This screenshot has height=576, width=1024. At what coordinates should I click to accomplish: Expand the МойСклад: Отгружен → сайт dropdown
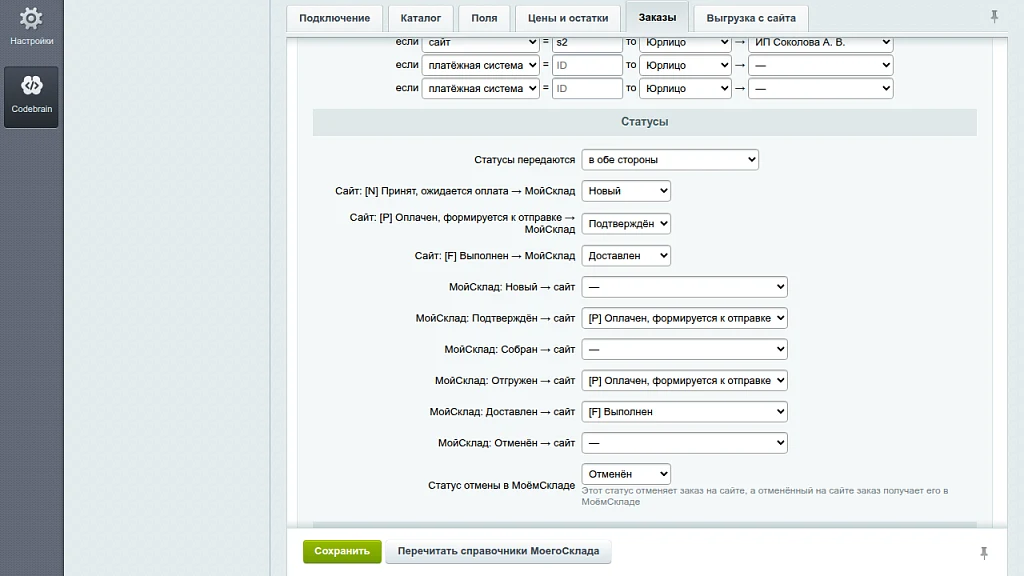[x=684, y=380]
